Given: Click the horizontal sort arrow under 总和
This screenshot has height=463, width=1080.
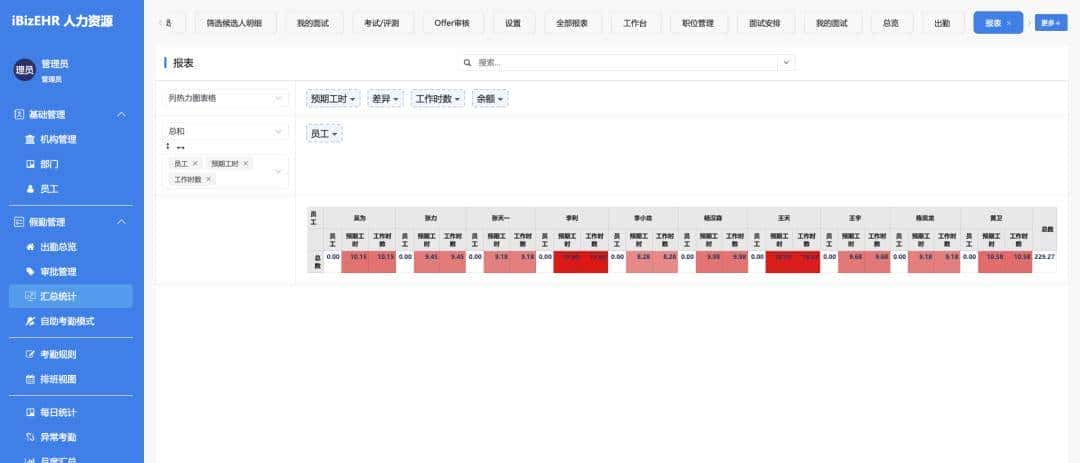Looking at the screenshot, I should tap(180, 147).
